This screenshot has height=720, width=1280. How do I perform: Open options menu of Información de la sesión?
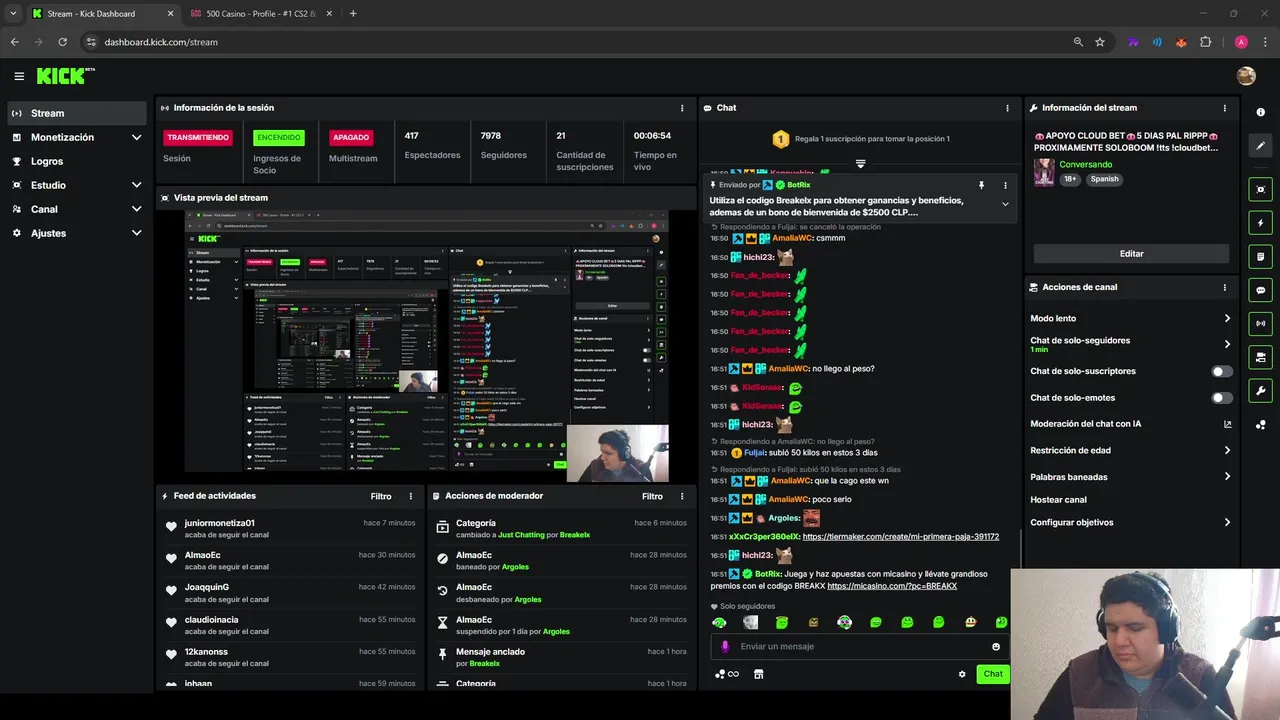pos(682,108)
